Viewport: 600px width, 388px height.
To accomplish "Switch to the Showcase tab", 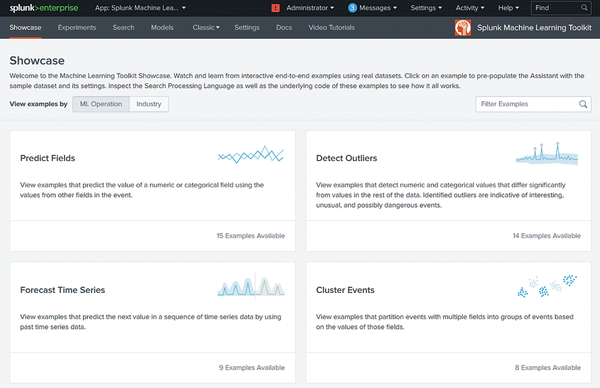I will [25, 28].
